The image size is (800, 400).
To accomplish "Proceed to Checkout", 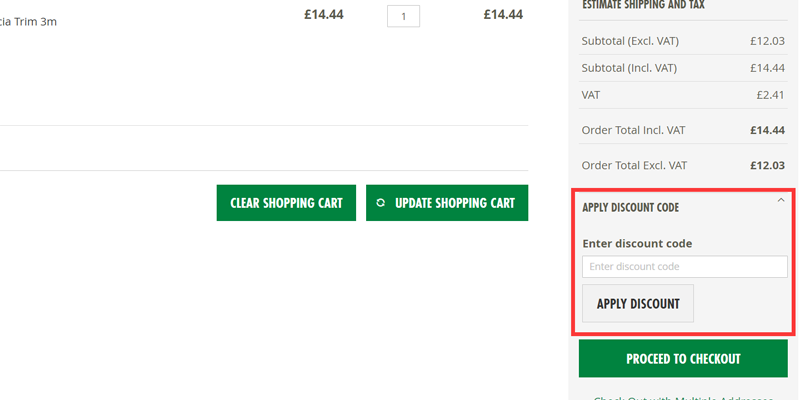I will (x=683, y=359).
